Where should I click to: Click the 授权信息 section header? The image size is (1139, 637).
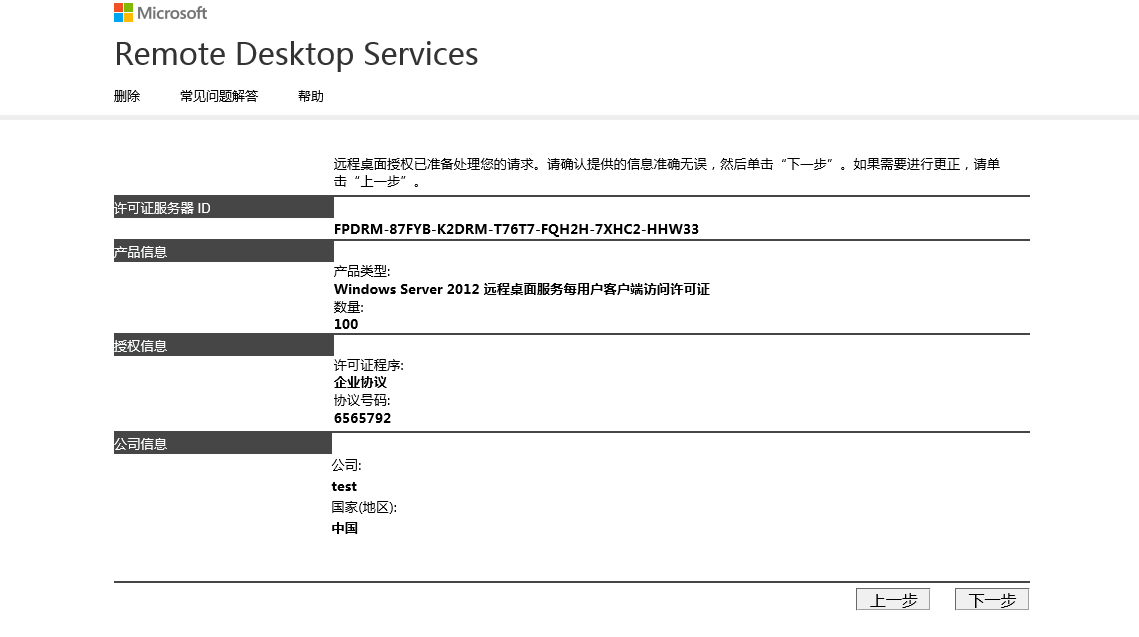click(x=223, y=346)
